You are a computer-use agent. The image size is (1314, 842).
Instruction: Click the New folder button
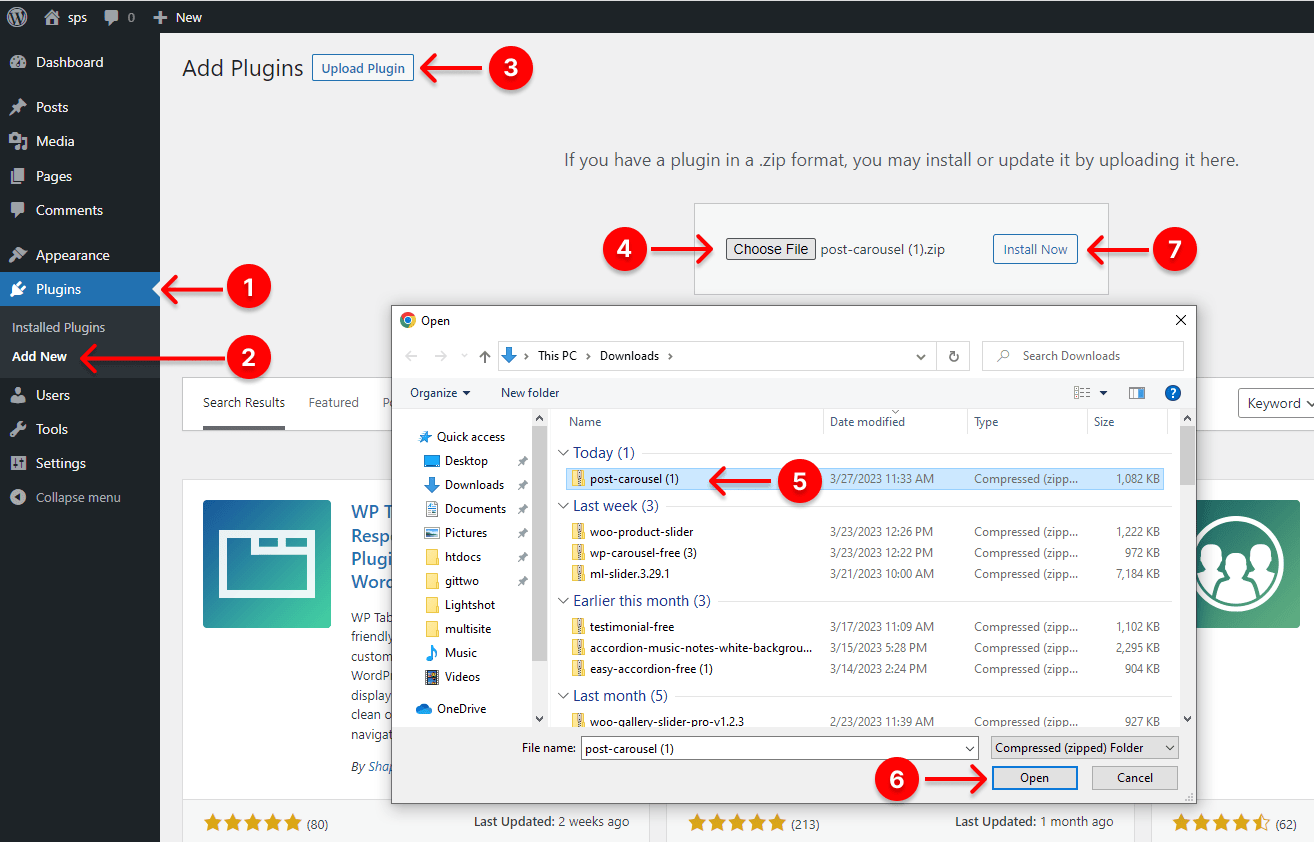click(x=530, y=393)
